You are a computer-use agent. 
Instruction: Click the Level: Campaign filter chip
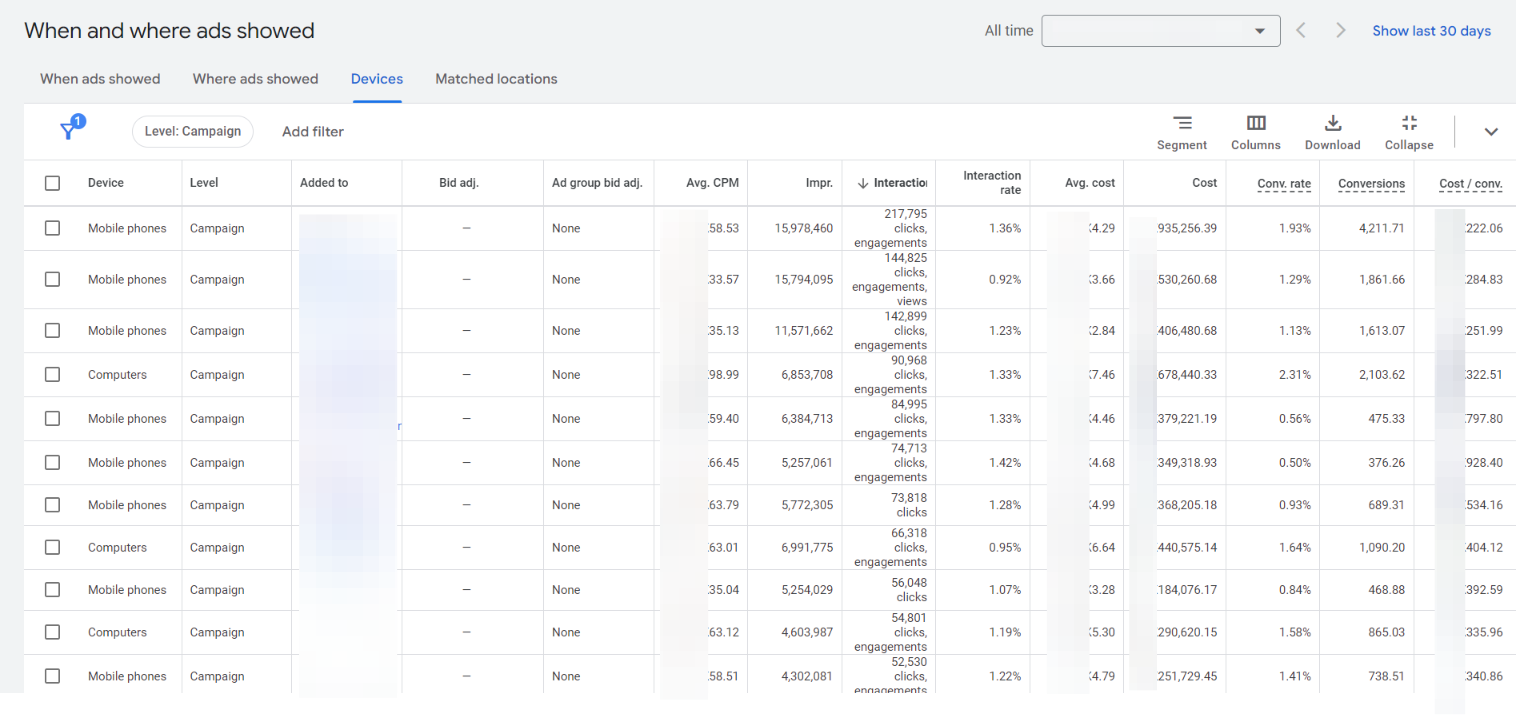[x=193, y=131]
